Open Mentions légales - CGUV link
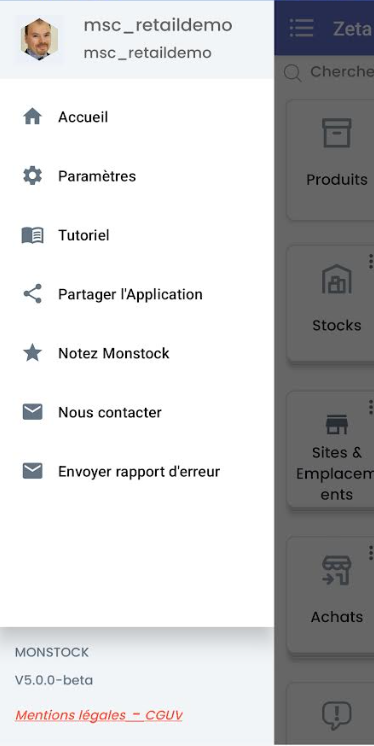The width and height of the screenshot is (374, 746). 98,715
